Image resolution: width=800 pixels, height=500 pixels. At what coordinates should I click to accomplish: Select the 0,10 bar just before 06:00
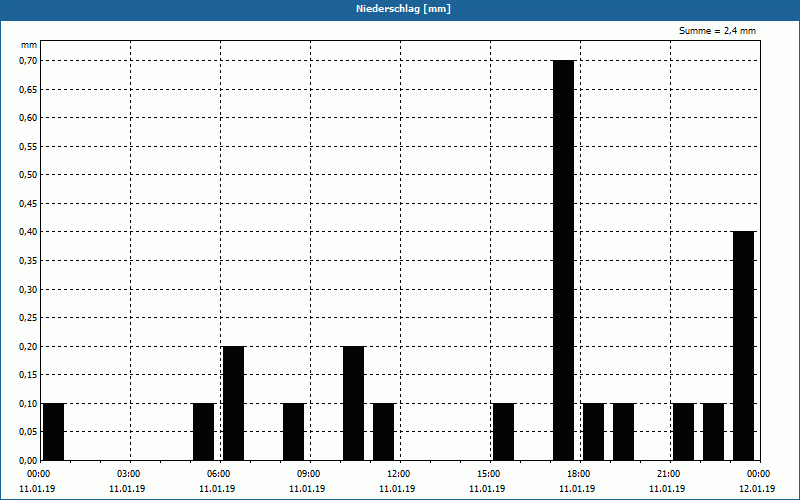click(204, 432)
